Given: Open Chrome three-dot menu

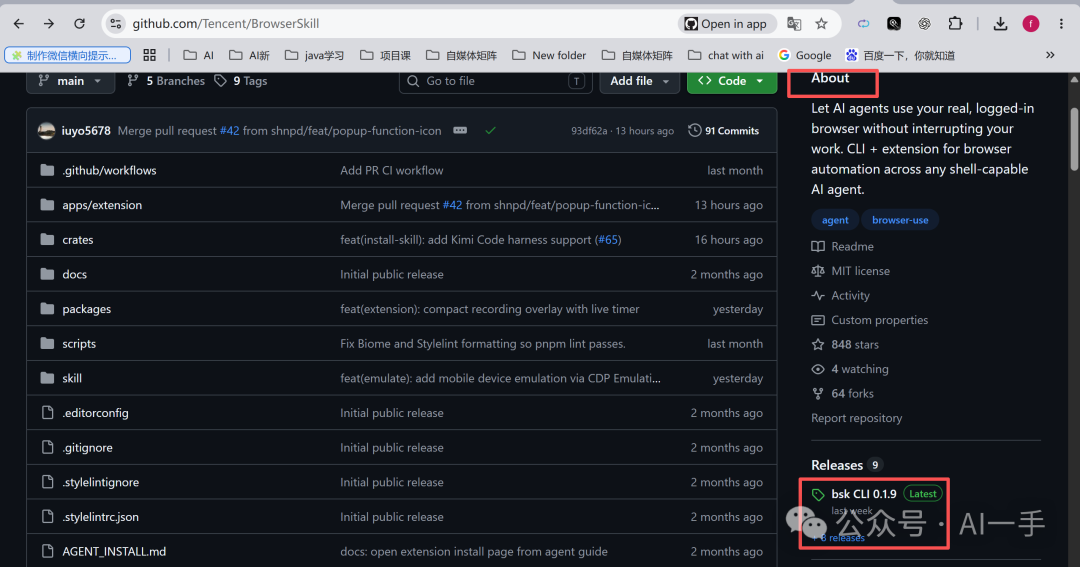Looking at the screenshot, I should pos(1061,23).
